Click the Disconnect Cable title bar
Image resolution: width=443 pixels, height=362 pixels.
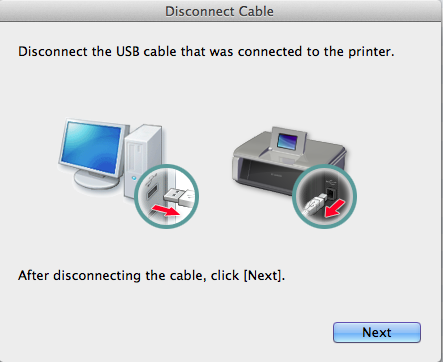click(x=219, y=11)
